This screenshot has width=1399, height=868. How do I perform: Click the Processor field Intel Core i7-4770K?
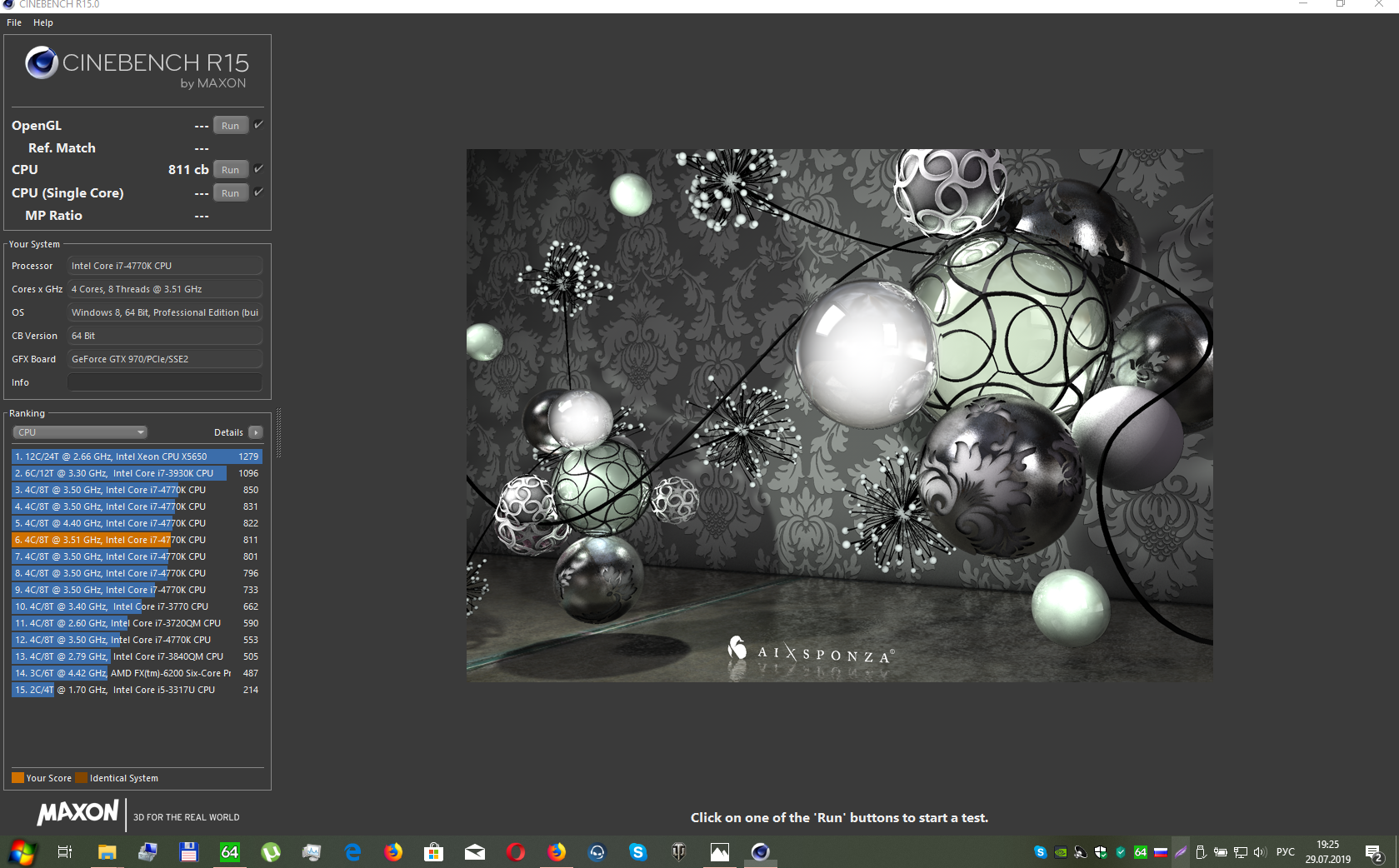tap(165, 266)
